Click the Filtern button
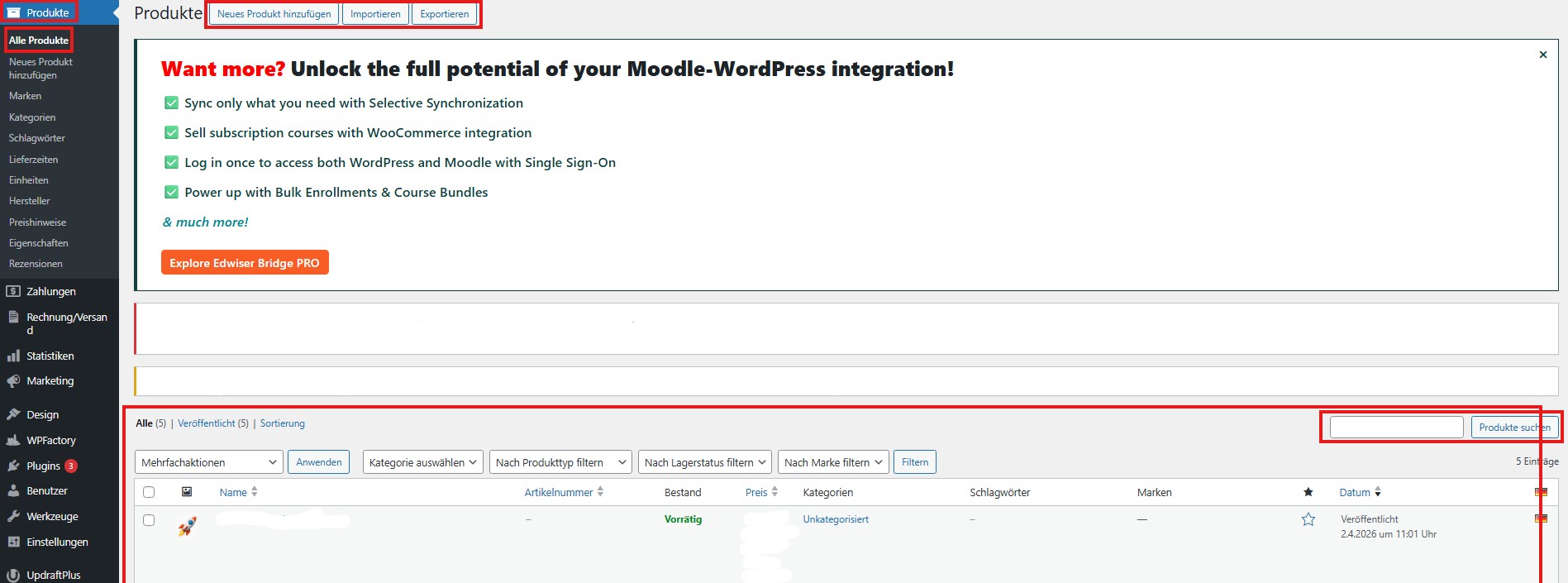Viewport: 1568px width, 583px height. click(914, 462)
